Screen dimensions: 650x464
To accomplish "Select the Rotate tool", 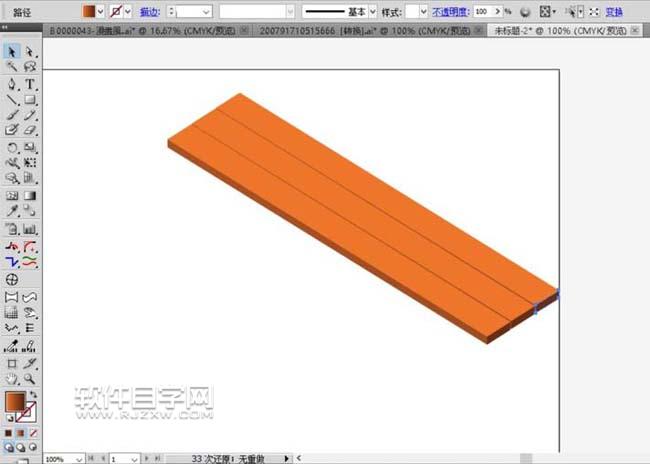I will [12, 147].
